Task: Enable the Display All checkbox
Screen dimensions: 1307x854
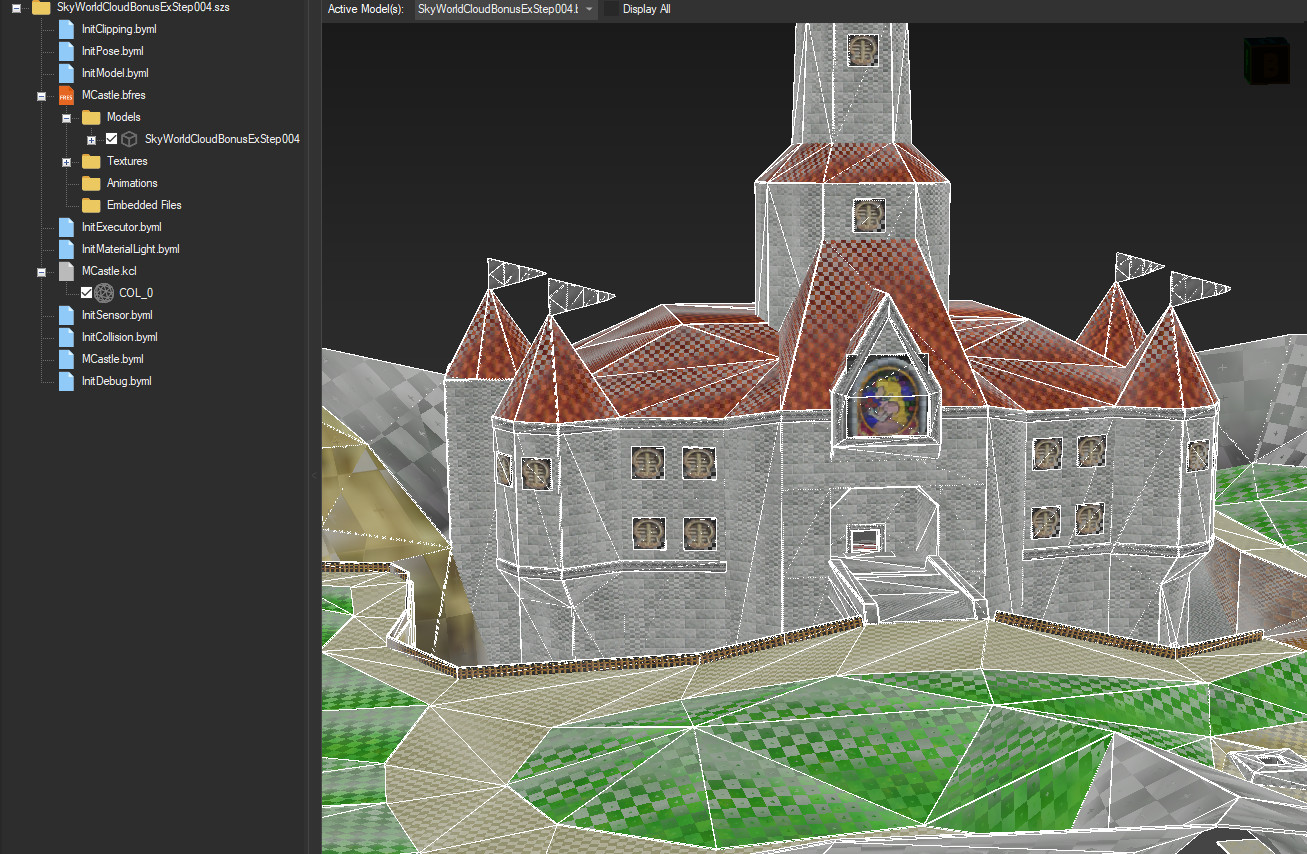Action: (x=612, y=9)
